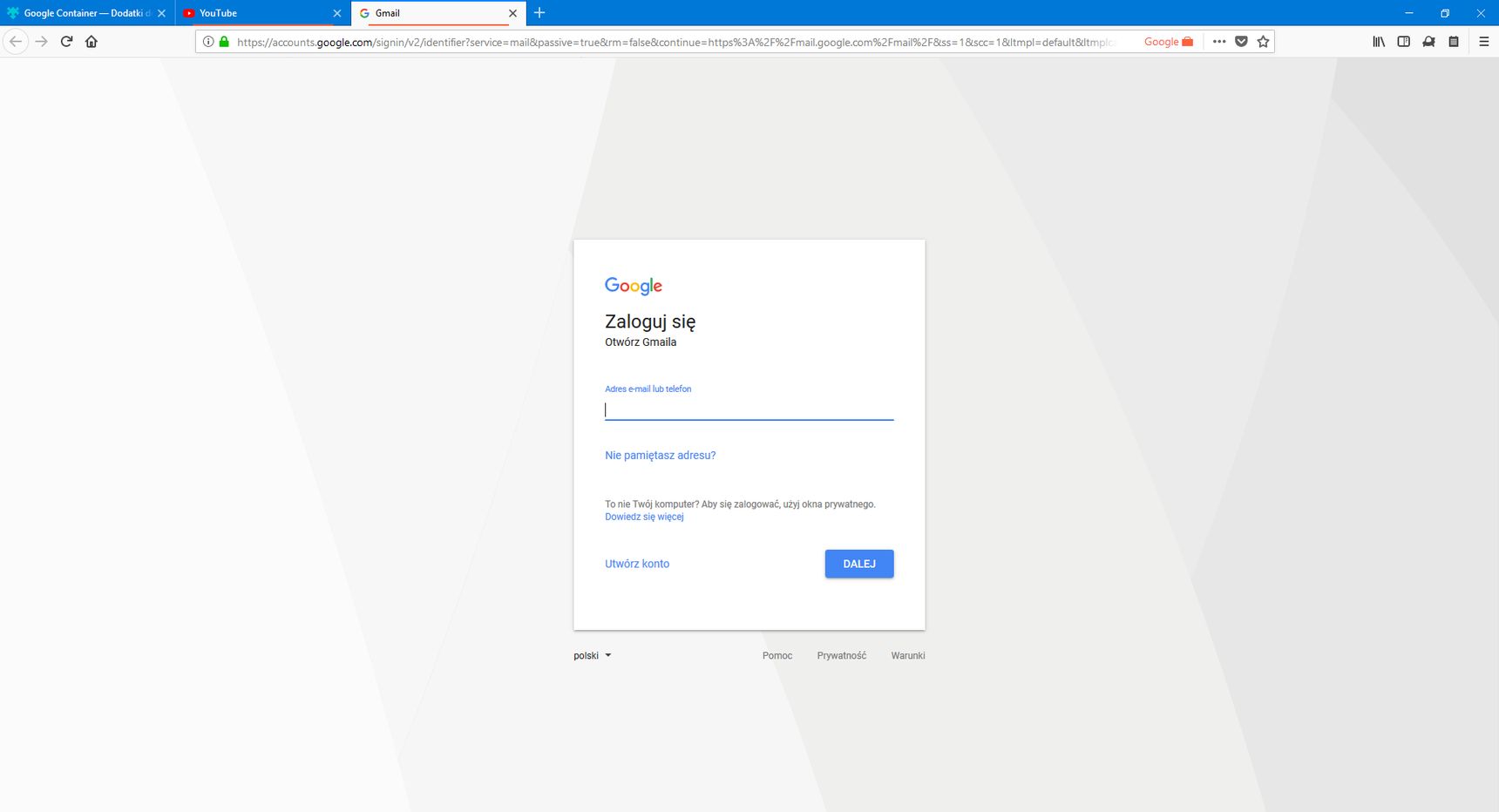Minimize the Firefox window
Viewport: 1499px width, 812px height.
tap(1408, 13)
